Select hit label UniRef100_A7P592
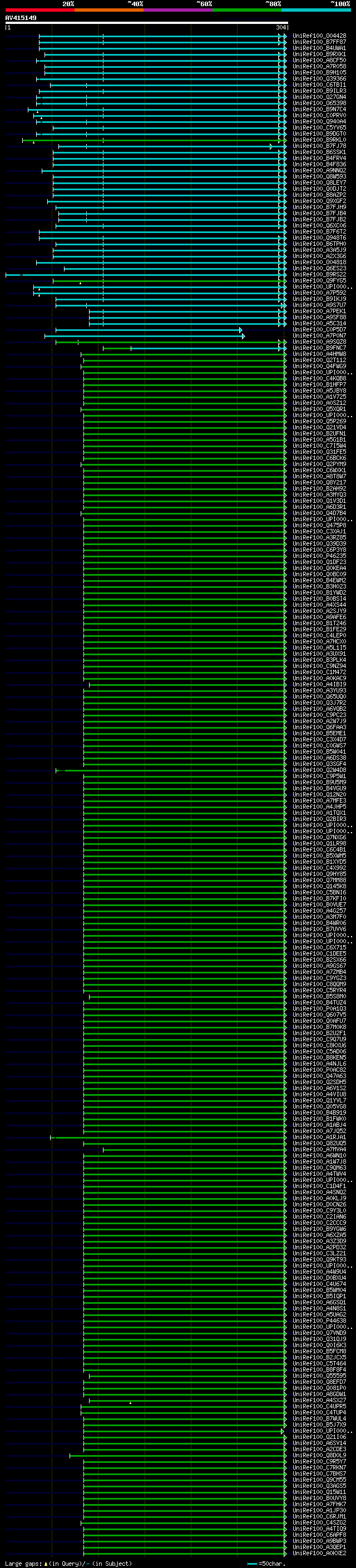Image resolution: width=356 pixels, height=1568 pixels. click(x=319, y=293)
